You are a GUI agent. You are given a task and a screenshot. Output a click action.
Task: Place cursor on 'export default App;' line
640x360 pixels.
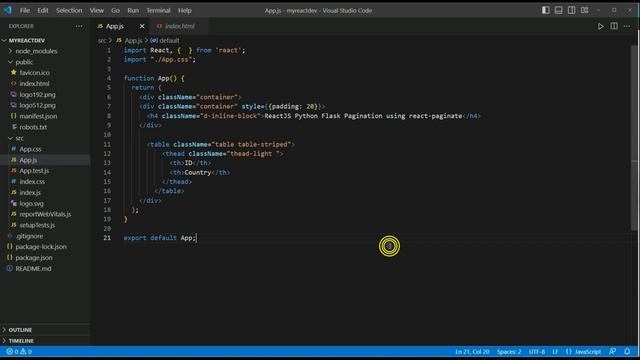(x=160, y=238)
